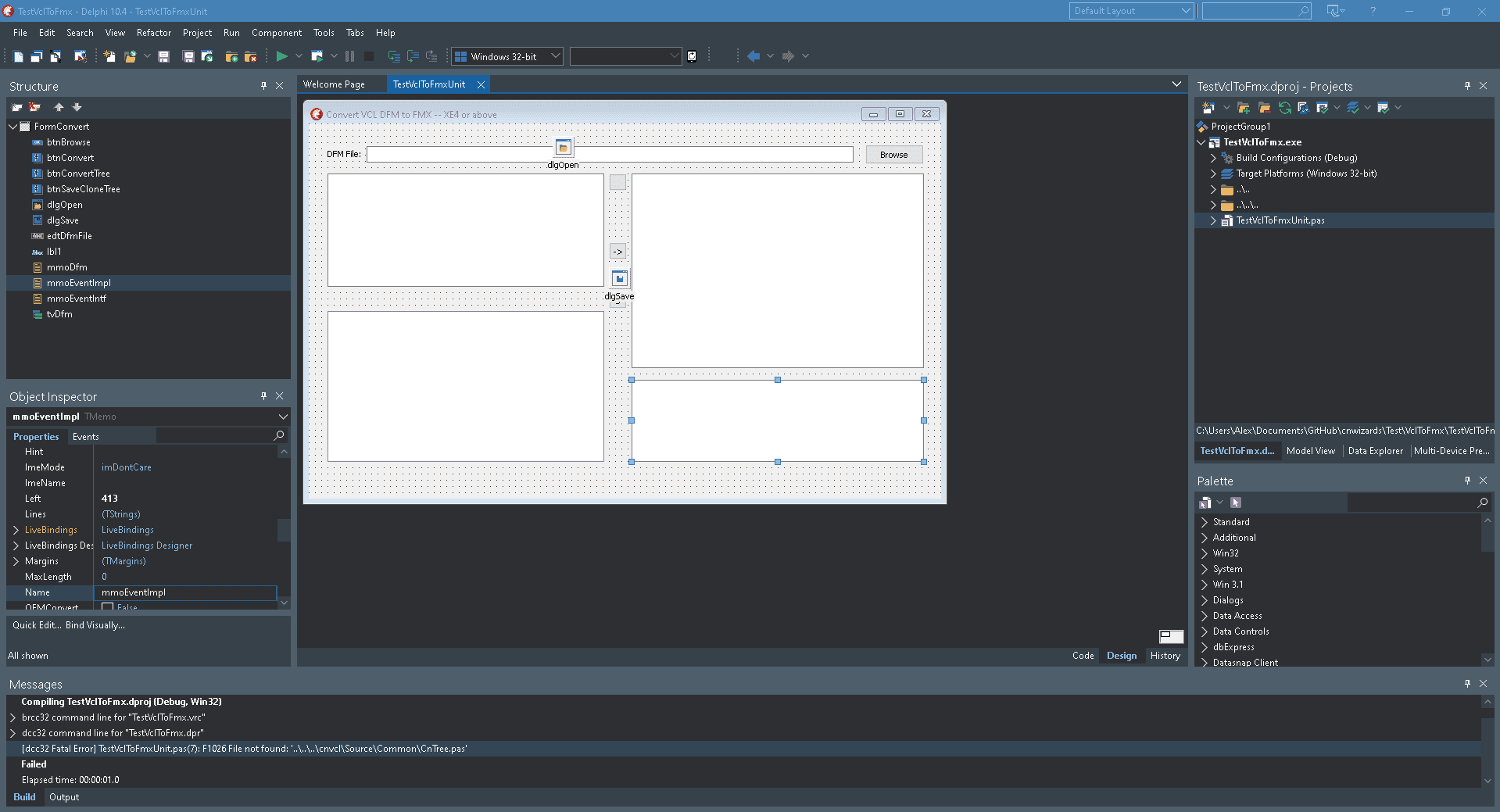
Task: Click the Remove File from Project icon
Action: point(250,56)
